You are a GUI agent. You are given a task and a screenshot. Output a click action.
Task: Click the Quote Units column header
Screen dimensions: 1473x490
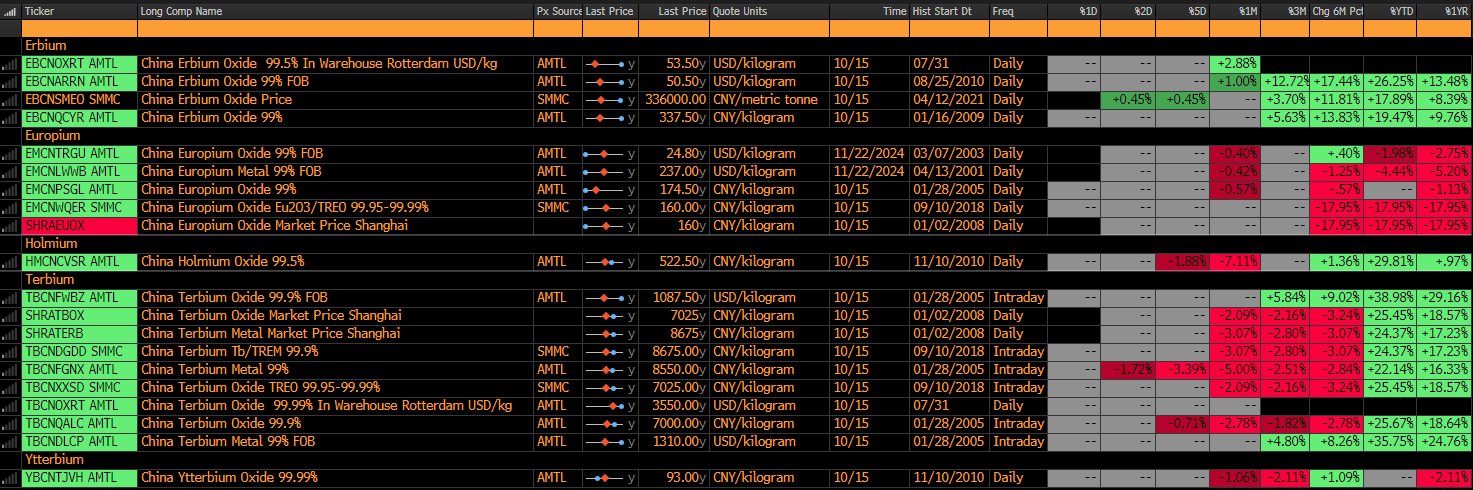click(769, 11)
